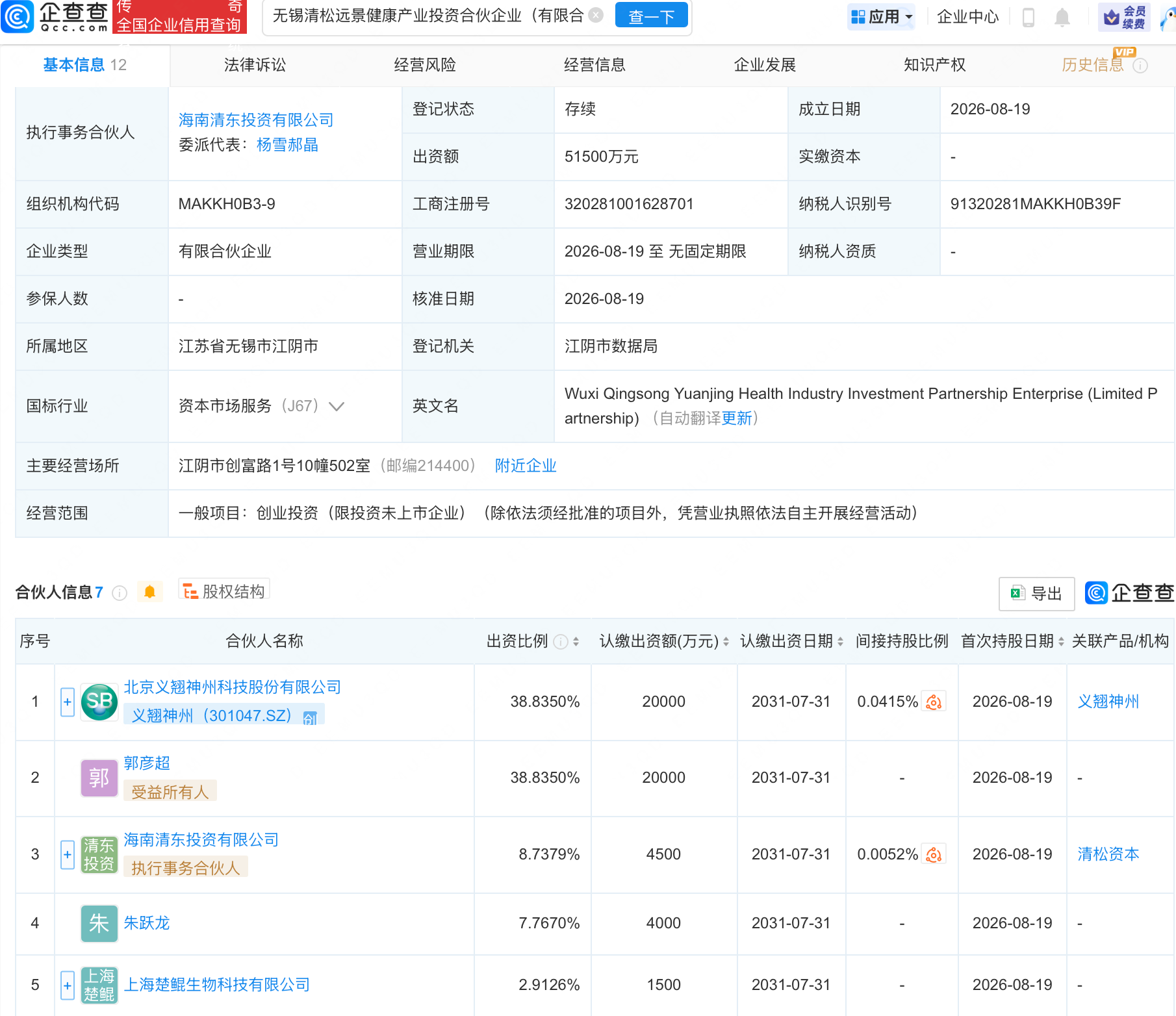Open the 企业发展 tab
The image size is (1176, 1016).
[765, 65]
